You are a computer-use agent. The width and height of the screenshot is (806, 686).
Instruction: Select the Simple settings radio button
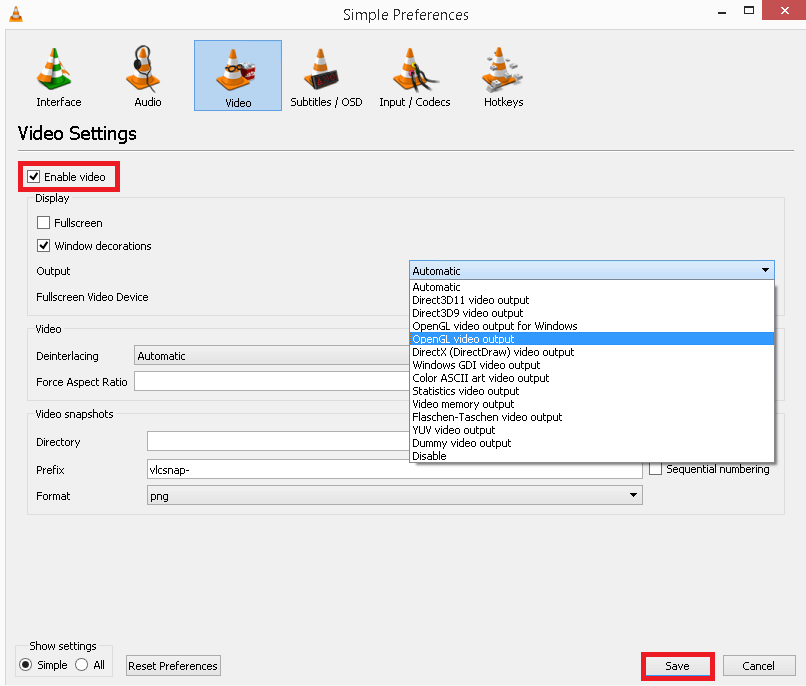[23, 663]
